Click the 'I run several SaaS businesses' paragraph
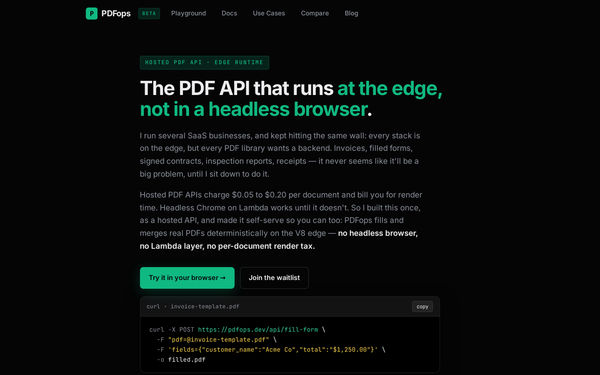Viewport: 600px width, 375px height. 280,155
